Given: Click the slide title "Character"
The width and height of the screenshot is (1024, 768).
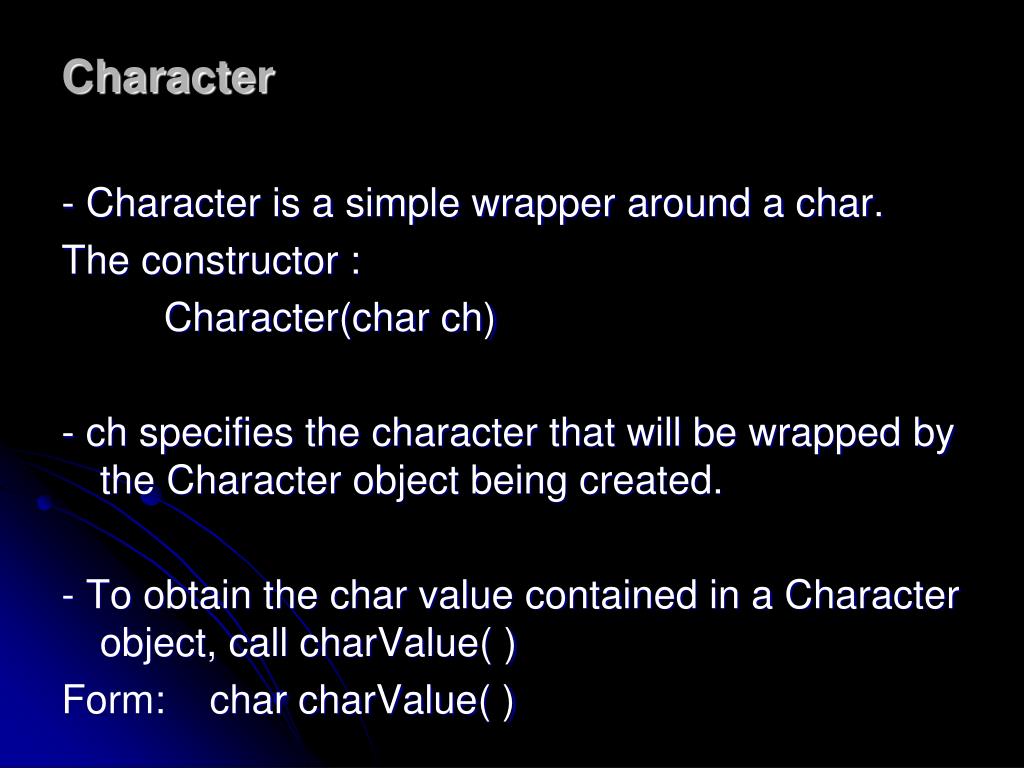Looking at the screenshot, I should pos(168,78).
